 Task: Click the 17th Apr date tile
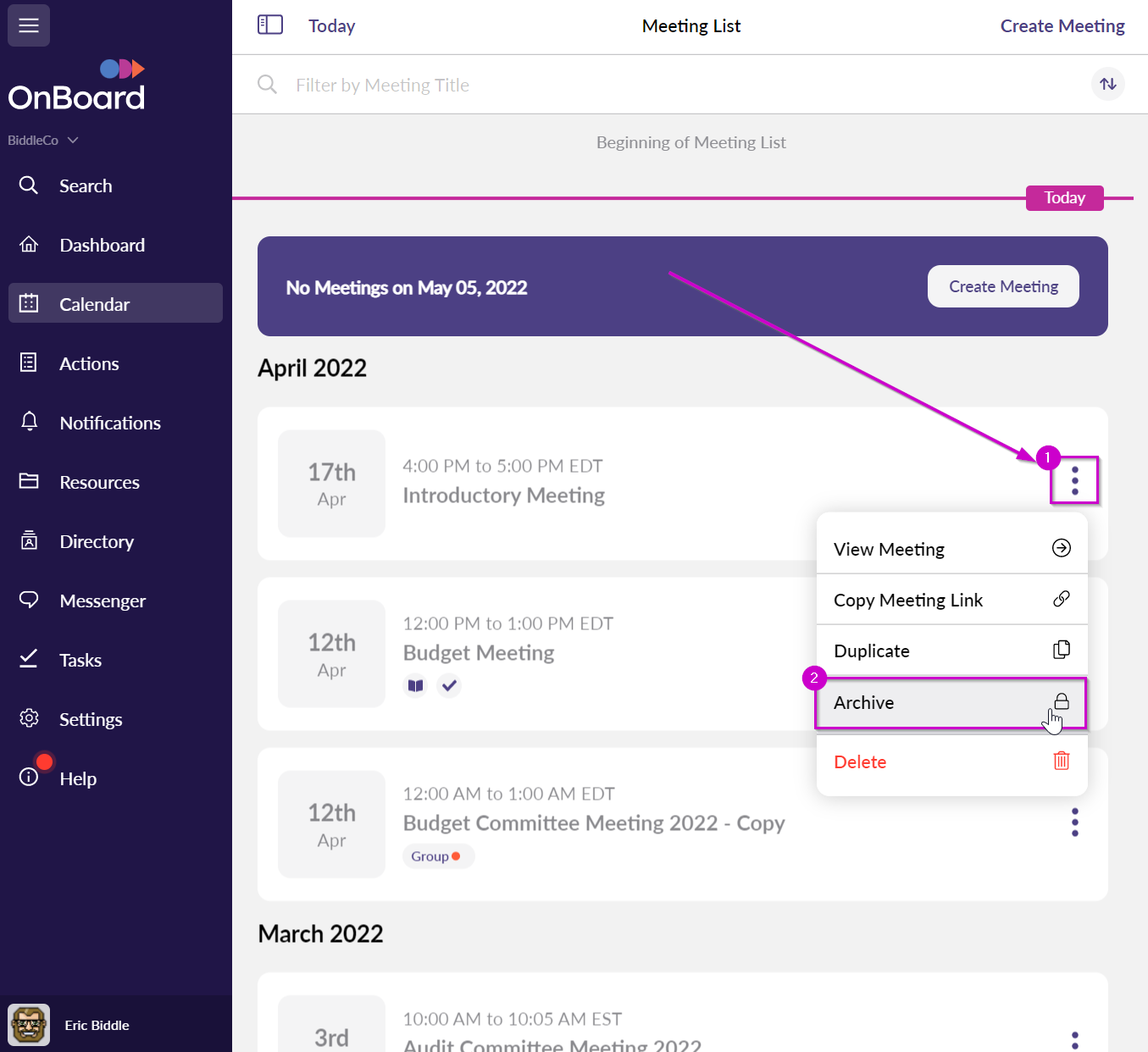[x=331, y=484]
